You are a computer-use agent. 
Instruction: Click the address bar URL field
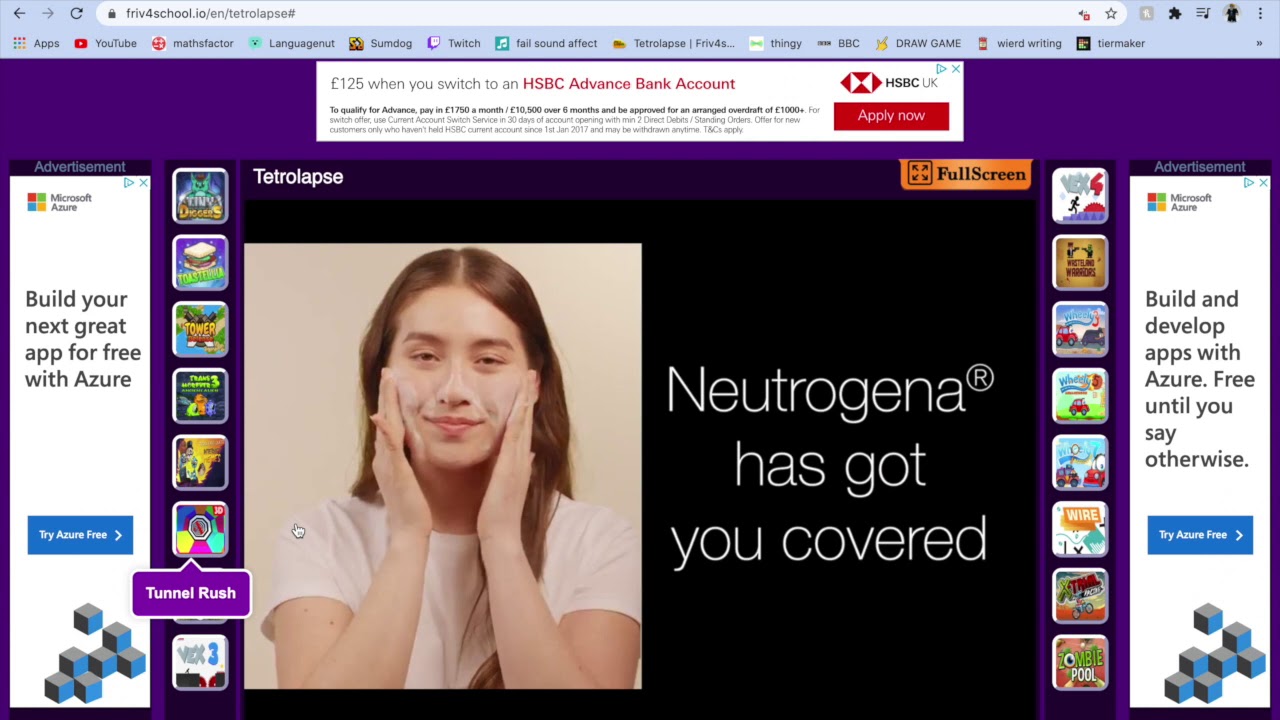point(590,14)
